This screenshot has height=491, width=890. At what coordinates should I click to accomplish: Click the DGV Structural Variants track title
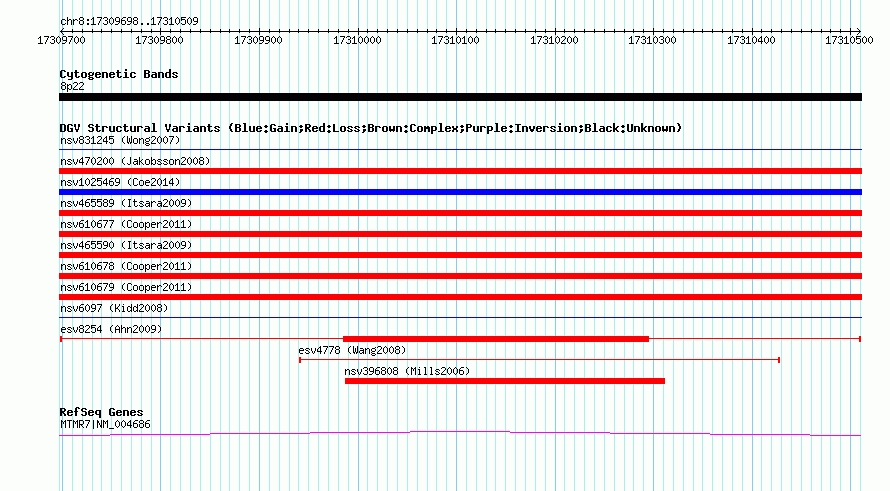click(371, 128)
